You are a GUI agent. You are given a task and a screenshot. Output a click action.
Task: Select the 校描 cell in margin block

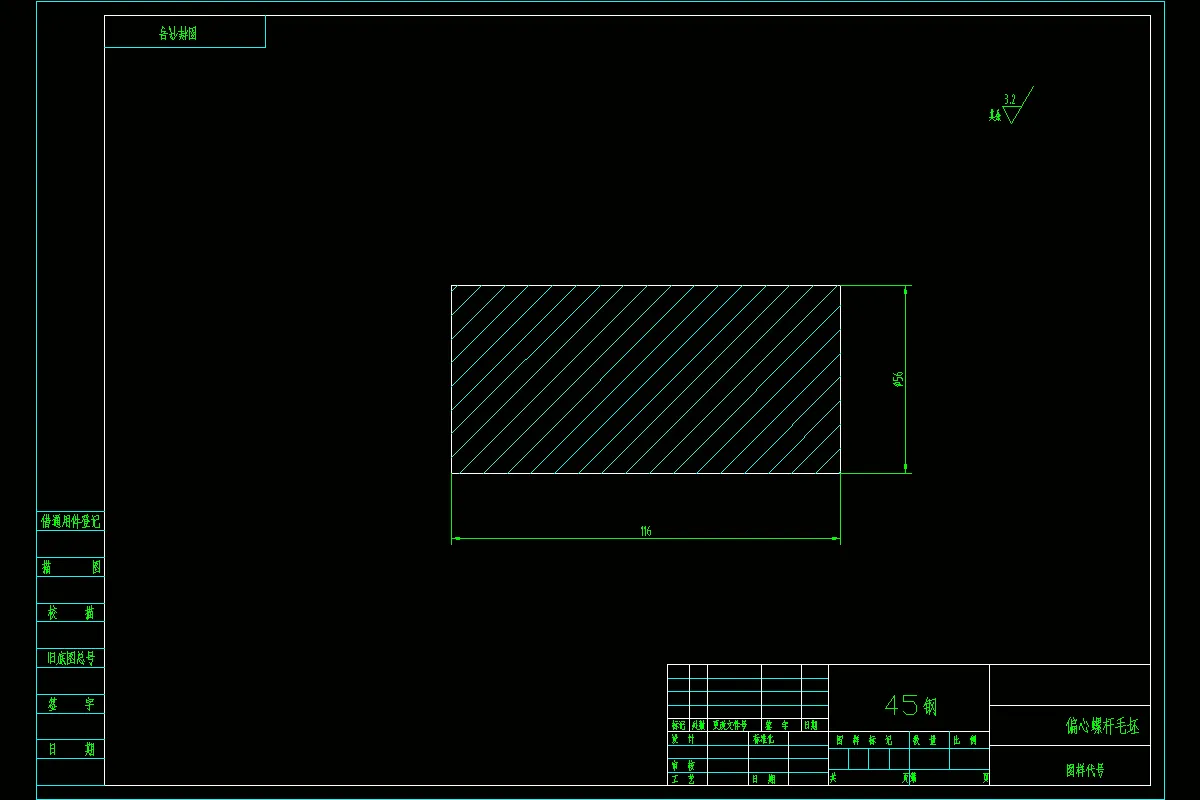[70, 612]
